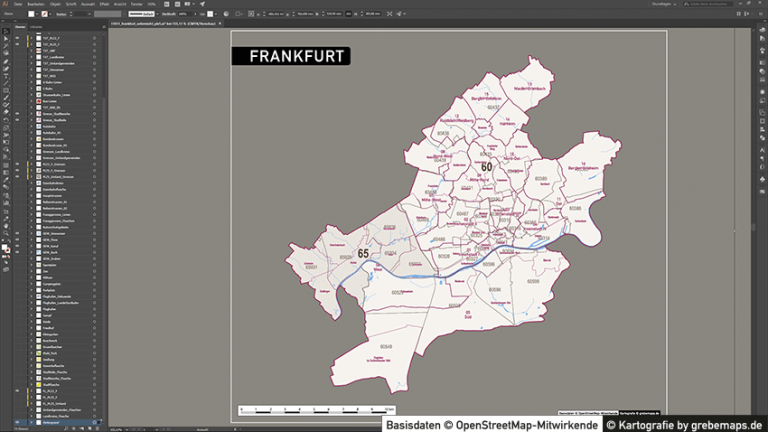This screenshot has height=432, width=768.
Task: Hide the GEW_Kanal layer
Action: point(17,246)
